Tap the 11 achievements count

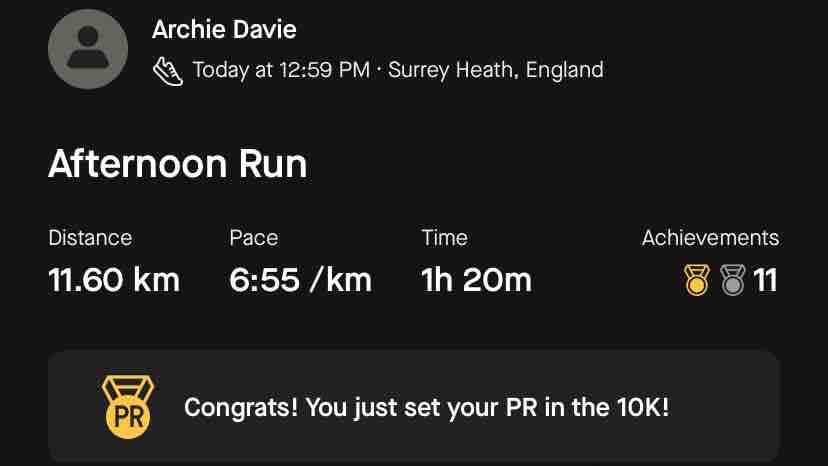pos(765,280)
